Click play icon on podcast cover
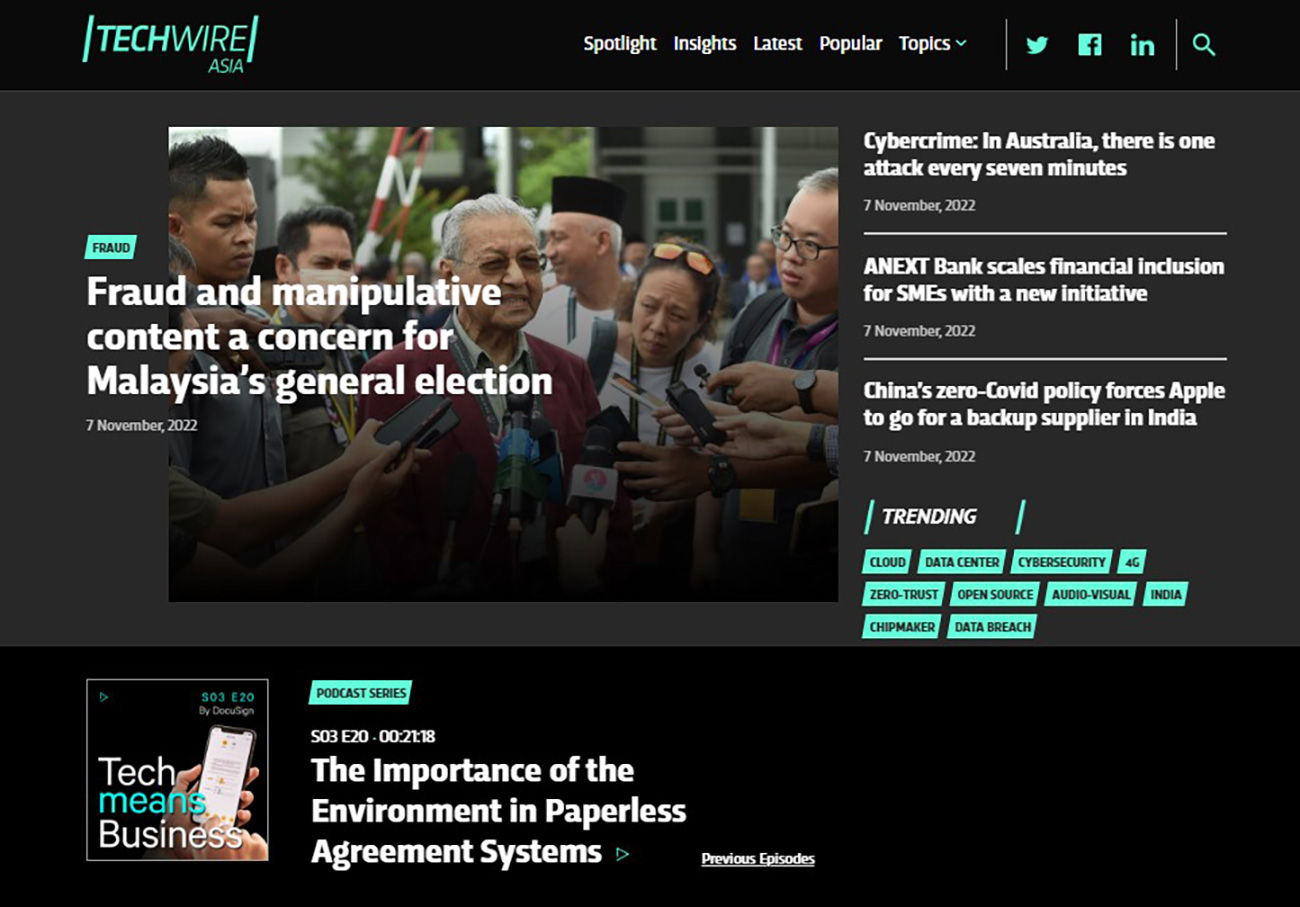The height and width of the screenshot is (907, 1300). pos(104,697)
